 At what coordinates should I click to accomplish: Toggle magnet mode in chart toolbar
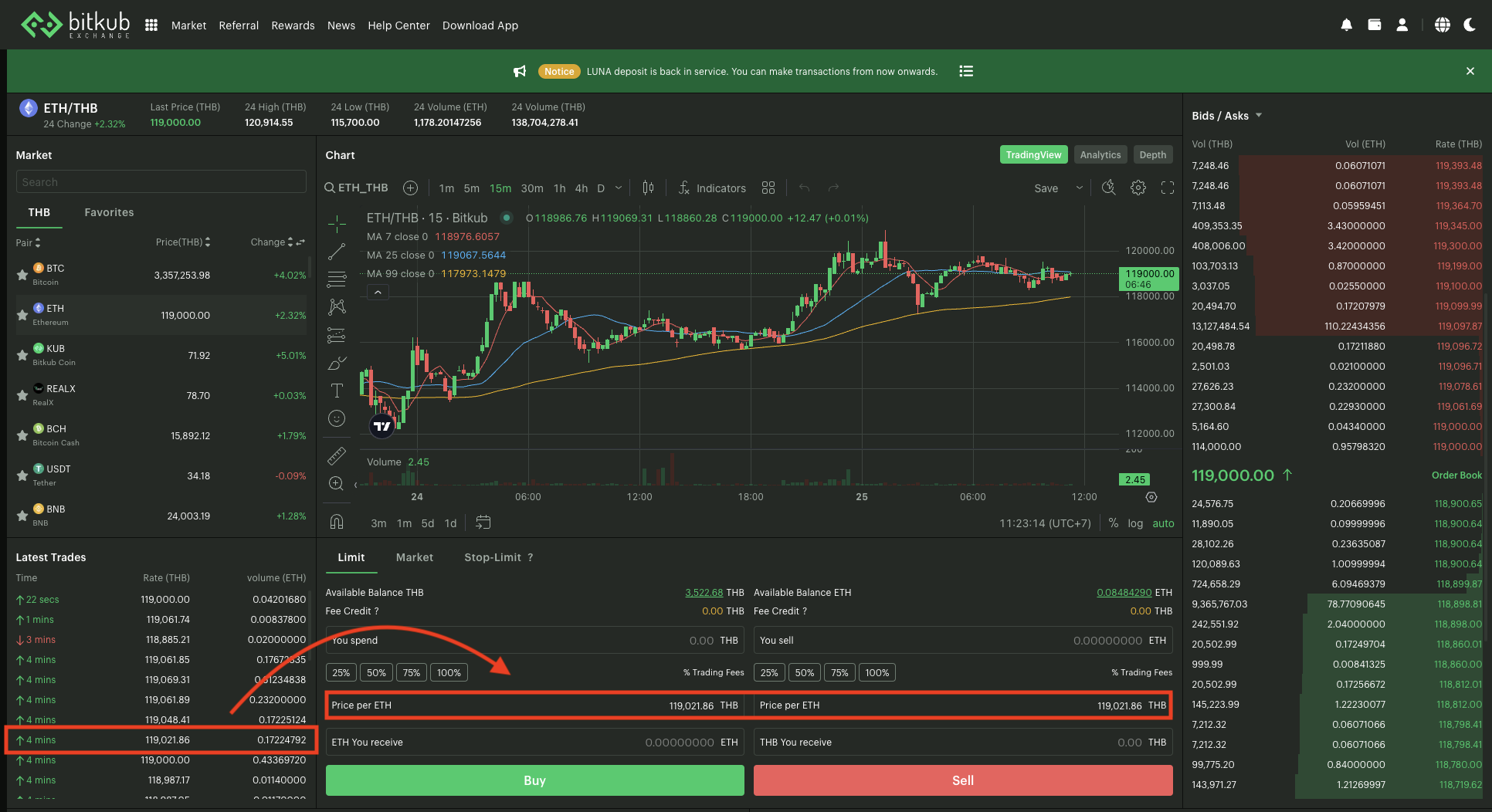[337, 522]
